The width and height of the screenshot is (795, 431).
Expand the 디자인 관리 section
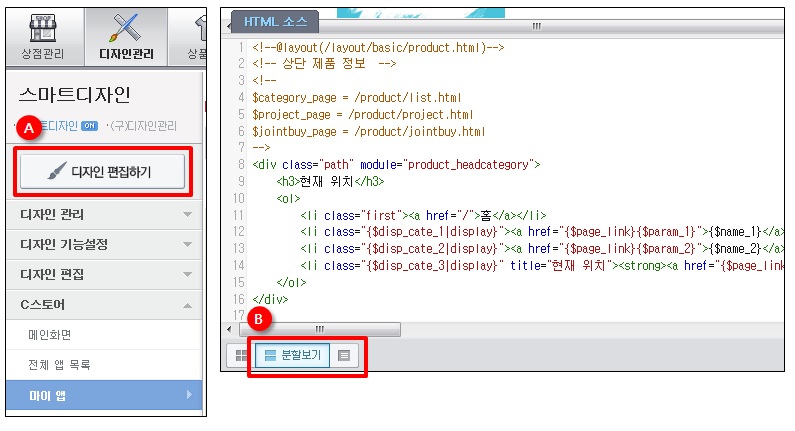[x=104, y=214]
